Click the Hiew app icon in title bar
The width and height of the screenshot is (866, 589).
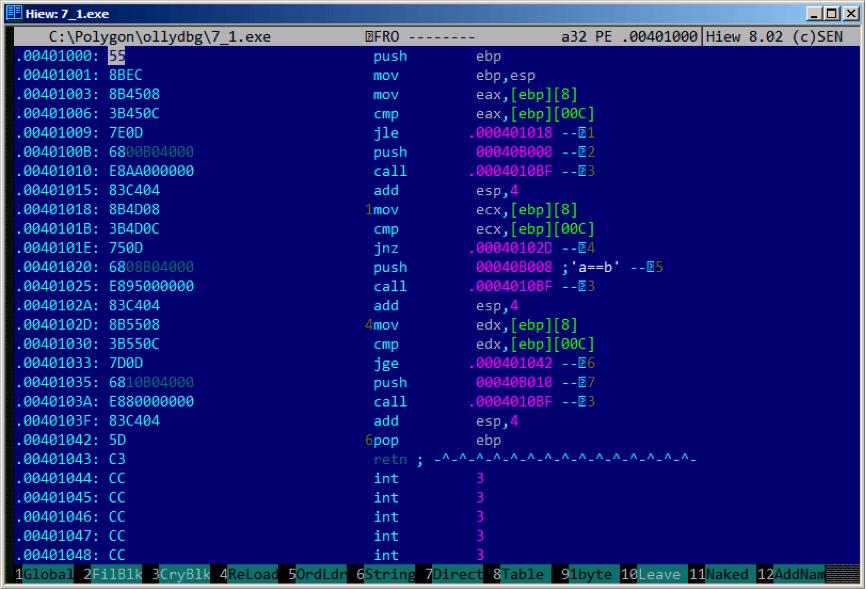click(14, 13)
